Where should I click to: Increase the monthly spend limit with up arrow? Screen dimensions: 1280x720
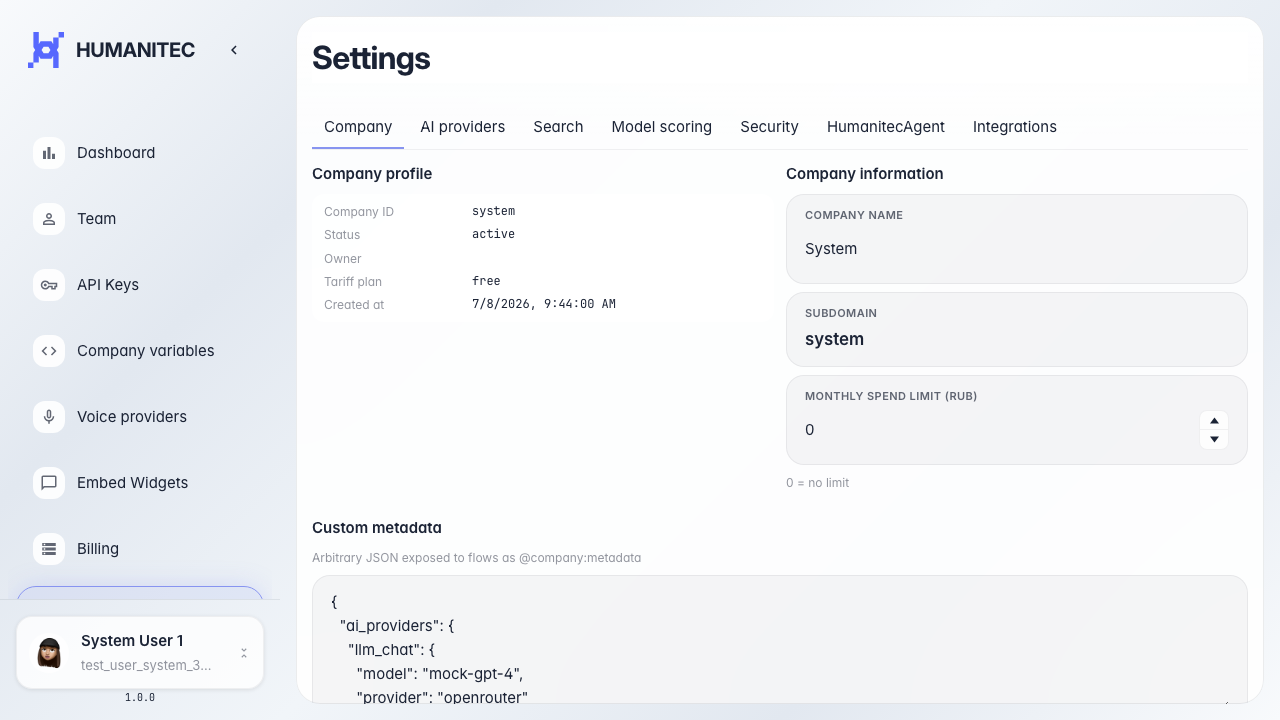click(x=1214, y=421)
